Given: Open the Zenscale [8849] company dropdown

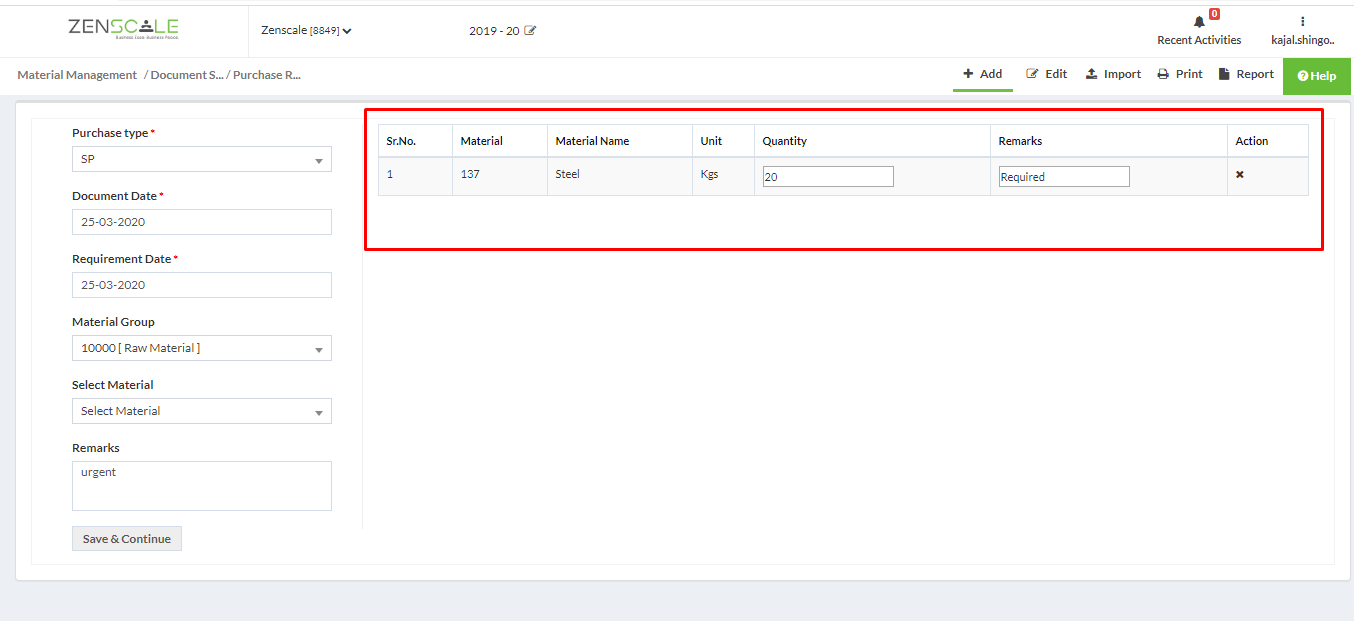Looking at the screenshot, I should point(306,31).
